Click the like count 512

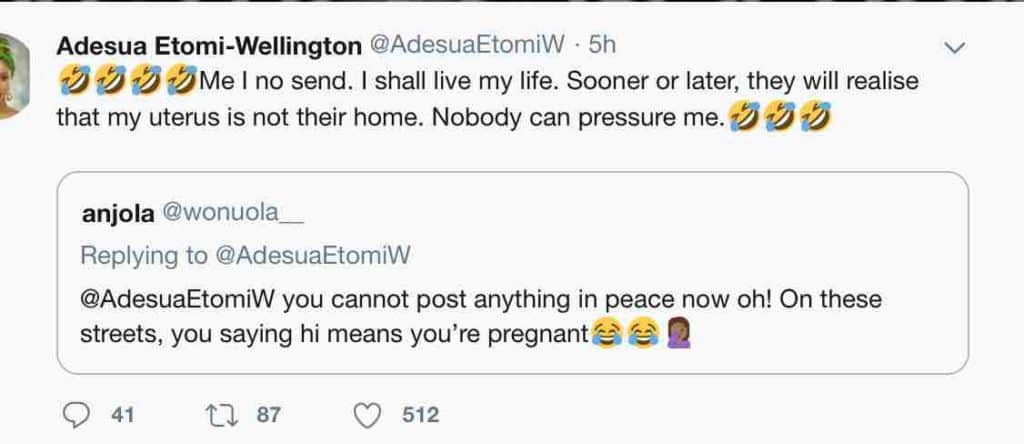coord(420,414)
